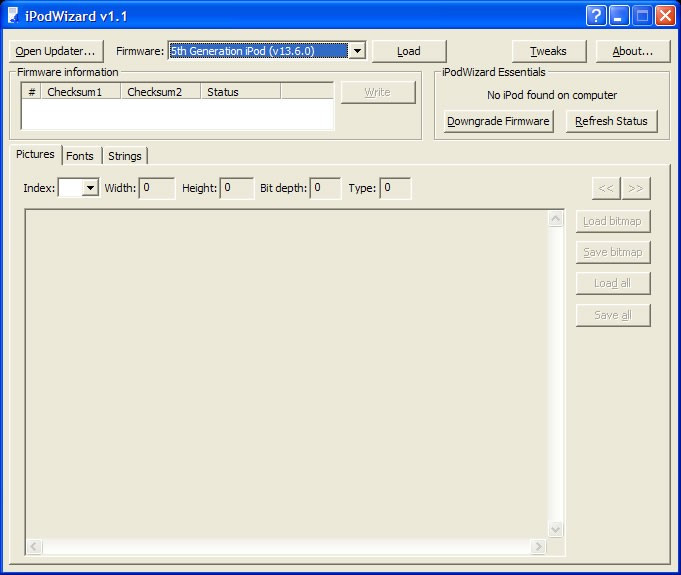Click the Save bitmap button
This screenshot has width=681, height=575.
point(613,252)
